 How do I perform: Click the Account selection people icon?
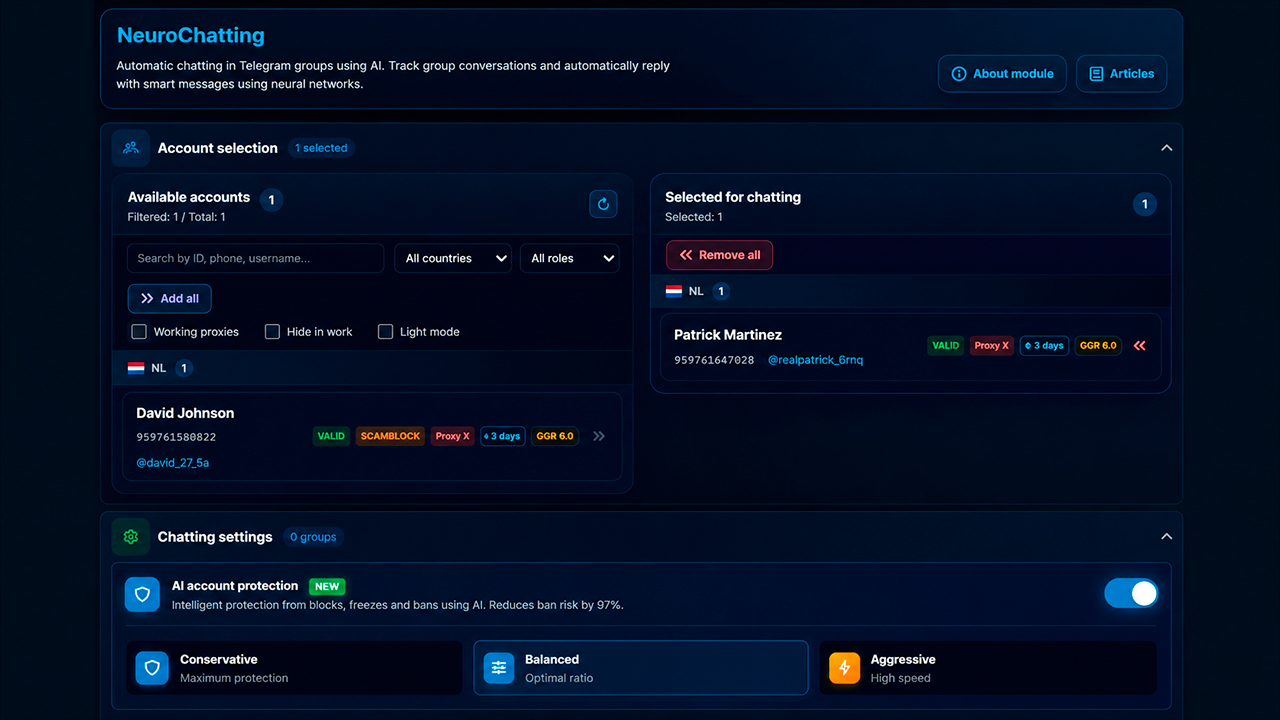[131, 148]
